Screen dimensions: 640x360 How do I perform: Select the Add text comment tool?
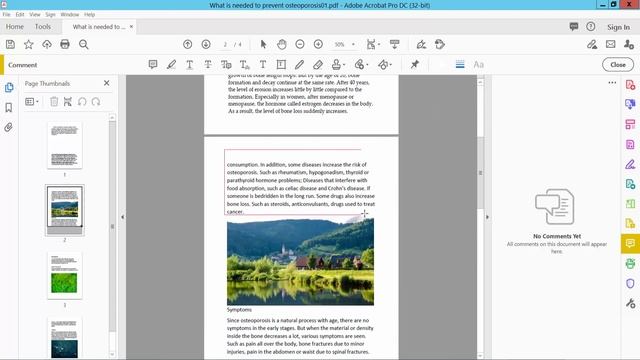263,64
